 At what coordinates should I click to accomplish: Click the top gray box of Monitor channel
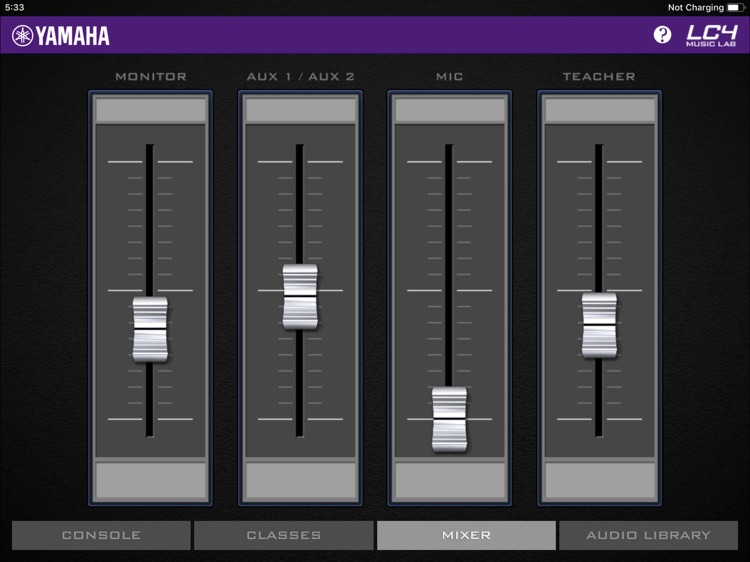coord(151,110)
